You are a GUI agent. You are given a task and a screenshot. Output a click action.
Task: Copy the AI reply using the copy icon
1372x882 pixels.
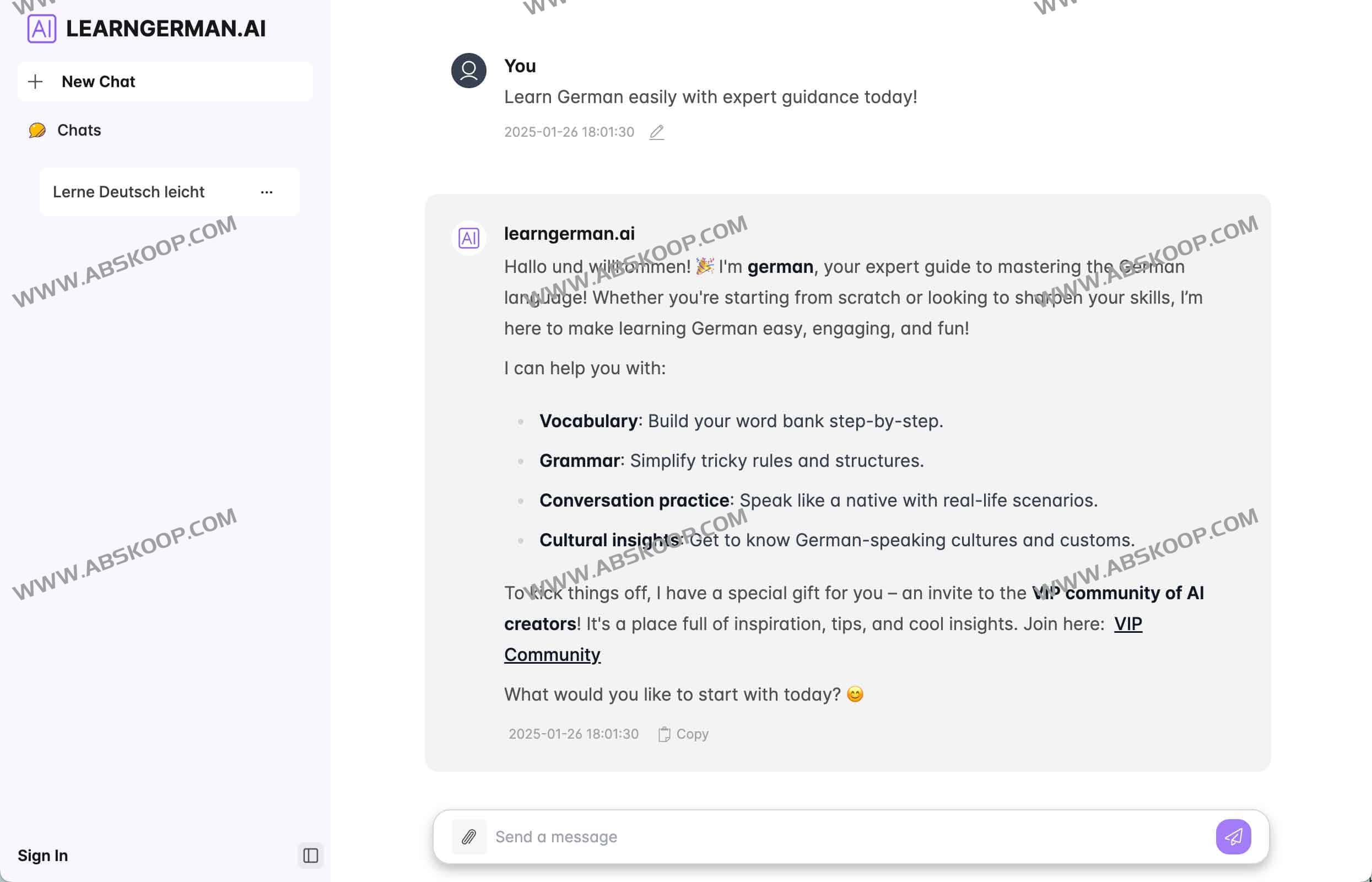point(664,734)
